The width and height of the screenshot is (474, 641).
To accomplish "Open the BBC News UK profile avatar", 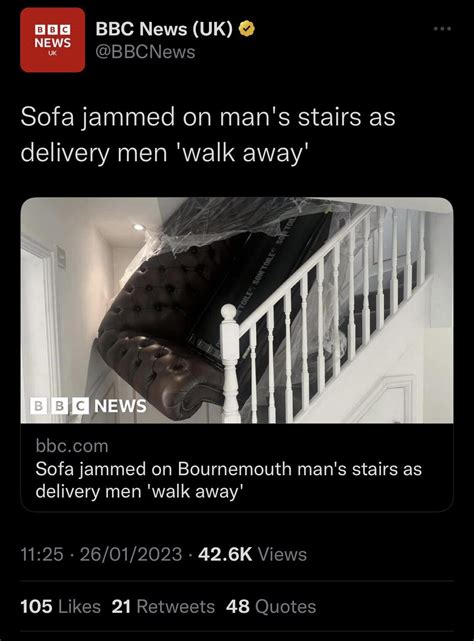I will click(52, 40).
